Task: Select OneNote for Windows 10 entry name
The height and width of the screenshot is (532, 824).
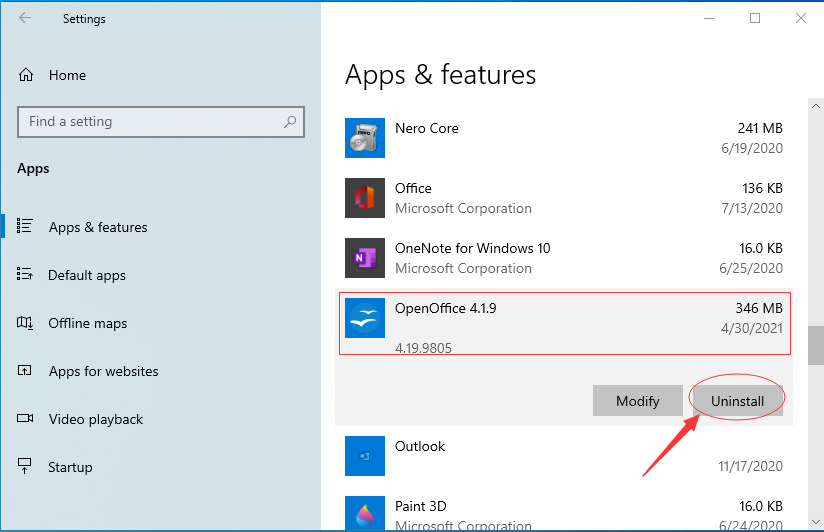Action: [472, 248]
